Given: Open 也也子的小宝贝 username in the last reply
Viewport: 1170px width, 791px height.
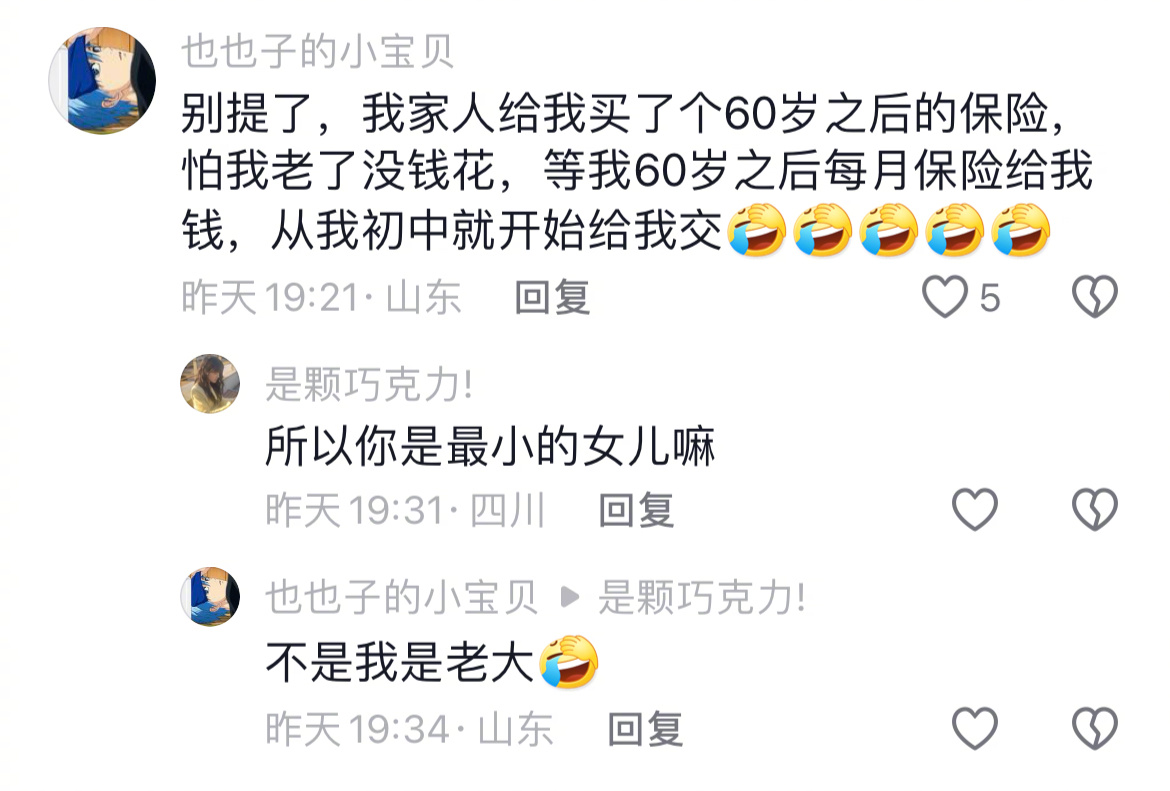Looking at the screenshot, I should coord(401,597).
